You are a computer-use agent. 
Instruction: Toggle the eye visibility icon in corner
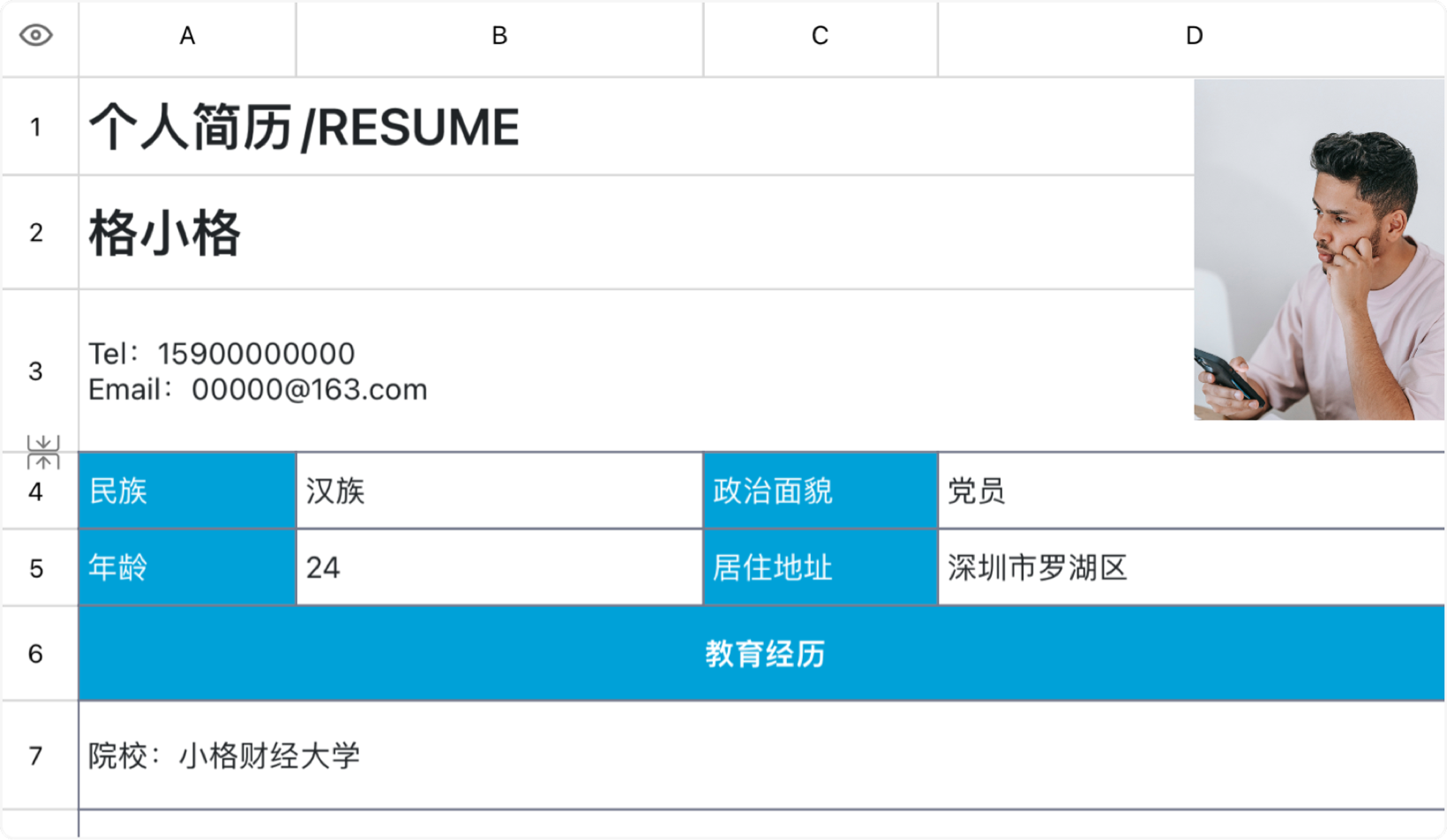(36, 35)
